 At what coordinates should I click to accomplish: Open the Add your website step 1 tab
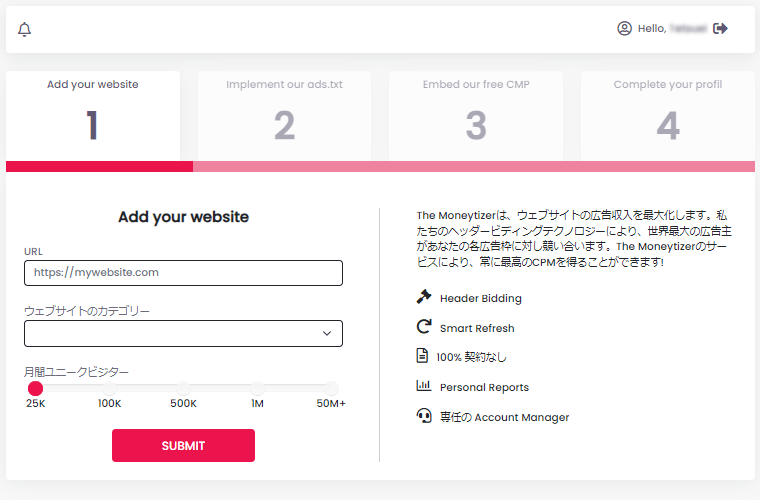pyautogui.click(x=93, y=116)
